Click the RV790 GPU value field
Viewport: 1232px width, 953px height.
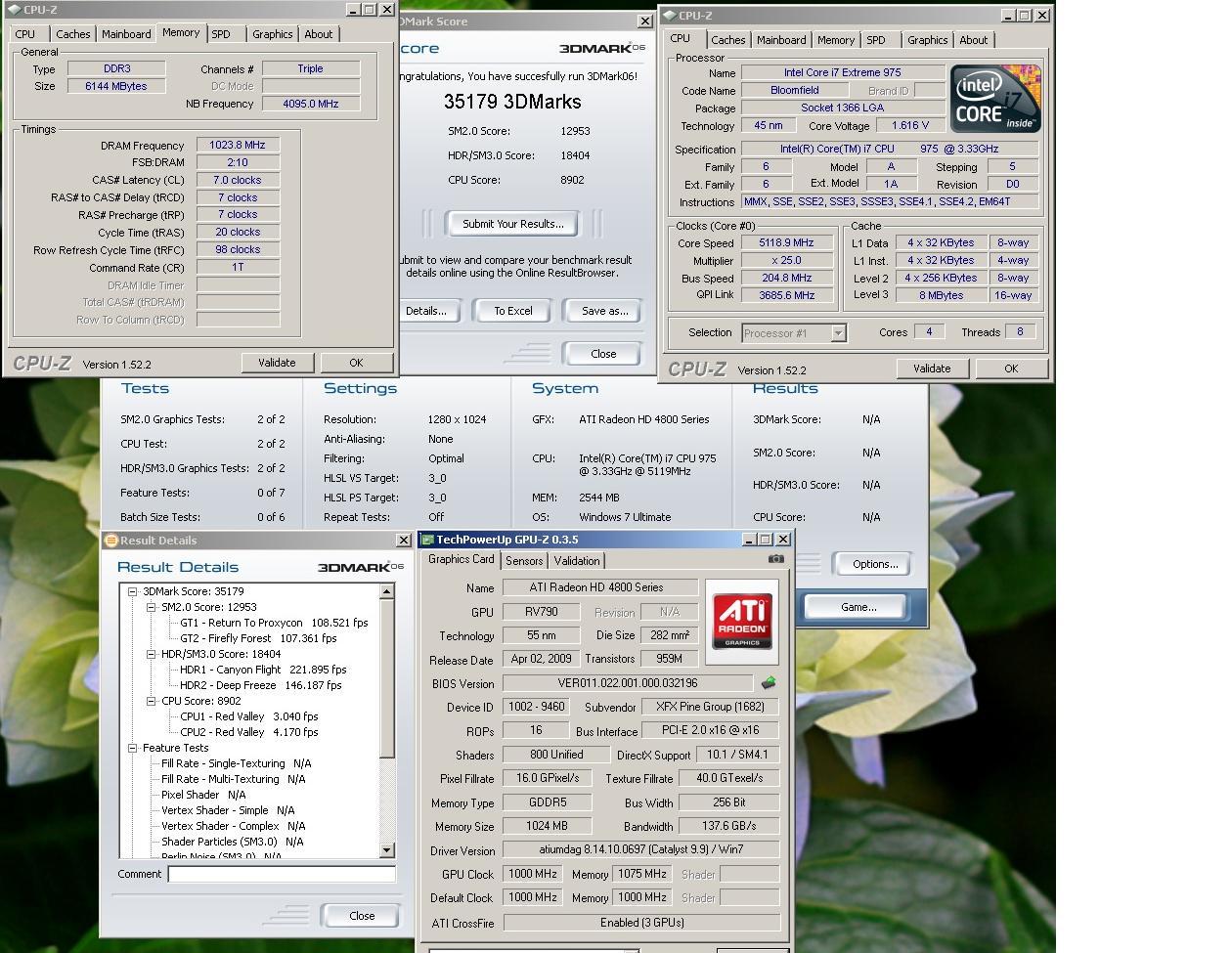pyautogui.click(x=542, y=612)
